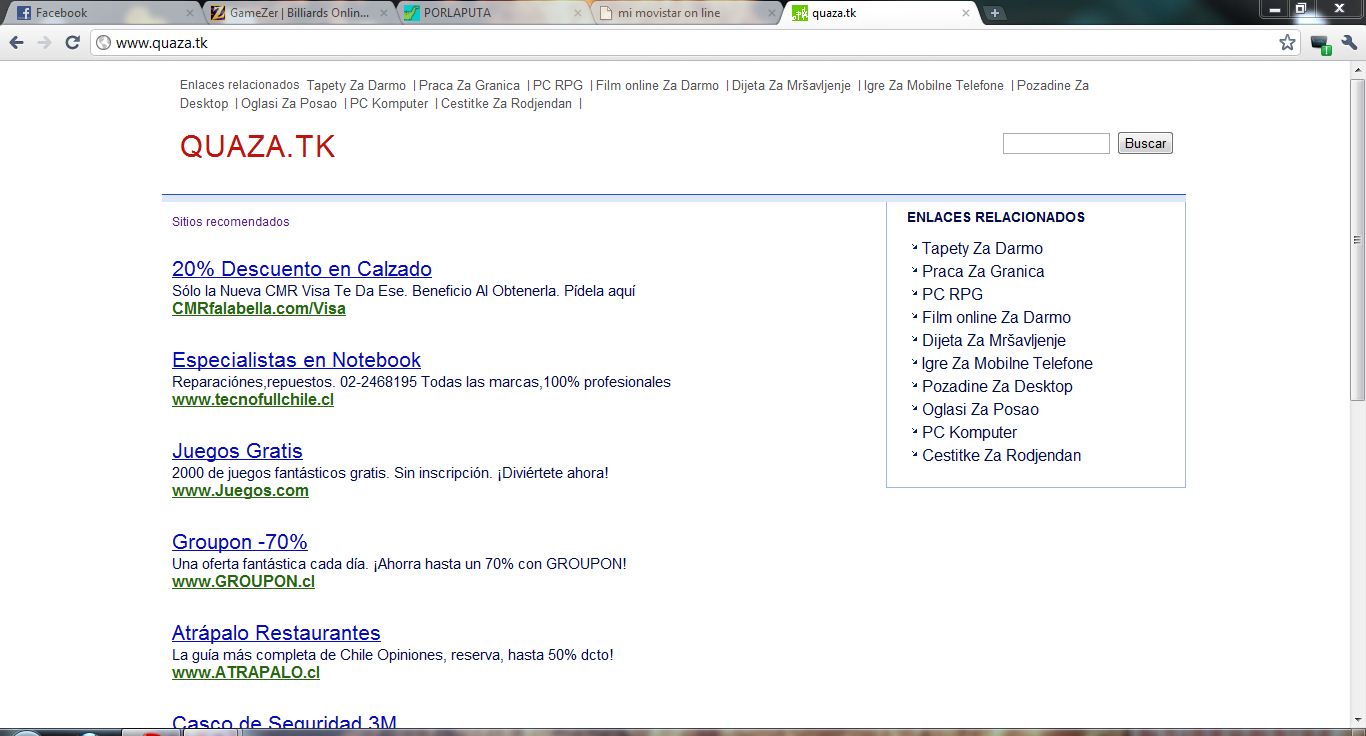Open Cestitke Za Rodjendan in sidebar list

1001,456
